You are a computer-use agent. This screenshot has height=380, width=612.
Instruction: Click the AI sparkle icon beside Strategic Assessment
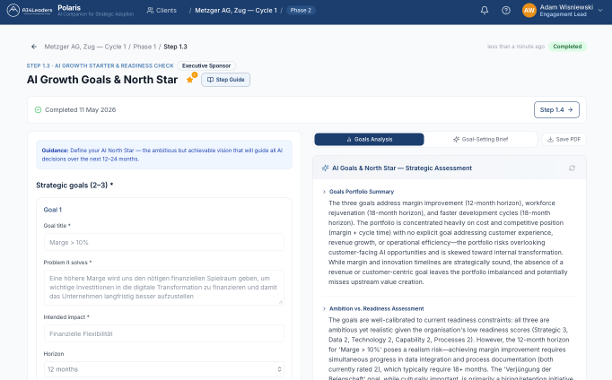pyautogui.click(x=325, y=168)
